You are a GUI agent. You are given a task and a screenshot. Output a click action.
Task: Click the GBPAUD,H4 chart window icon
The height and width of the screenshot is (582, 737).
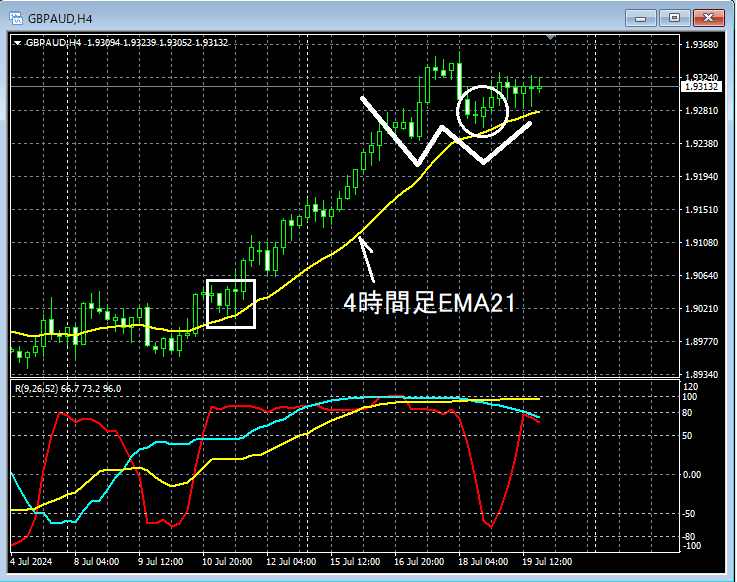click(x=16, y=19)
